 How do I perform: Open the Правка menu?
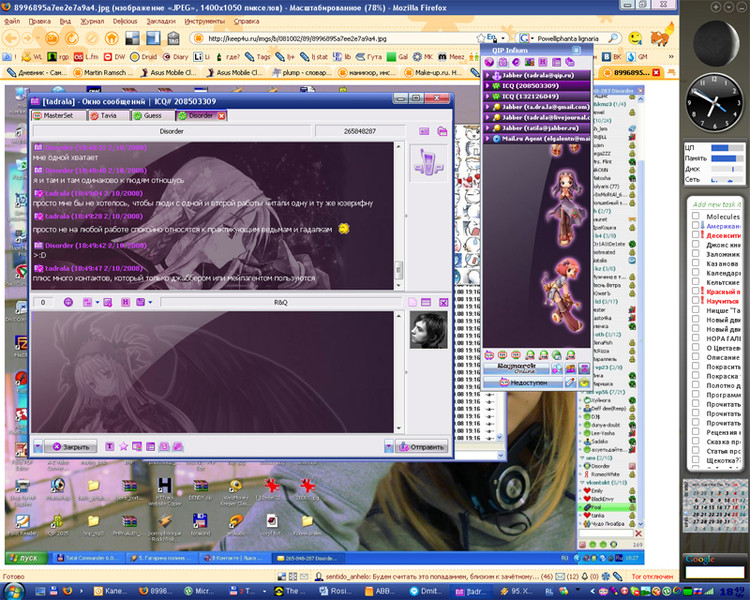[40, 21]
